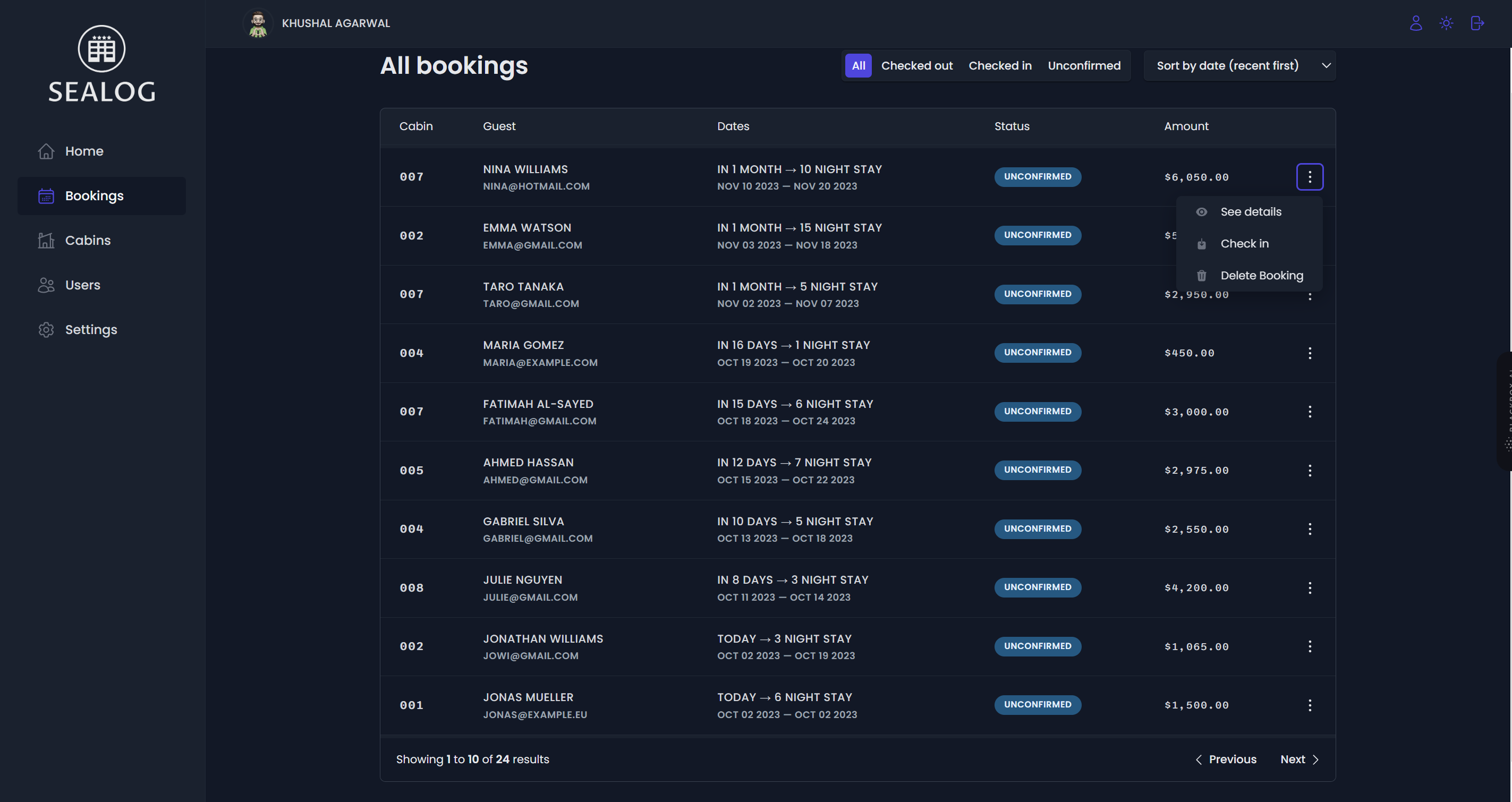Screen dimensions: 1512x802
Task: Click the Previous page button
Action: (x=1226, y=759)
